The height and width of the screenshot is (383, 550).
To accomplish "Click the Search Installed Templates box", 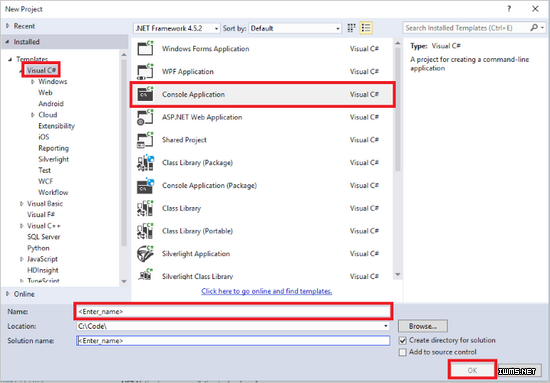I will 467,28.
